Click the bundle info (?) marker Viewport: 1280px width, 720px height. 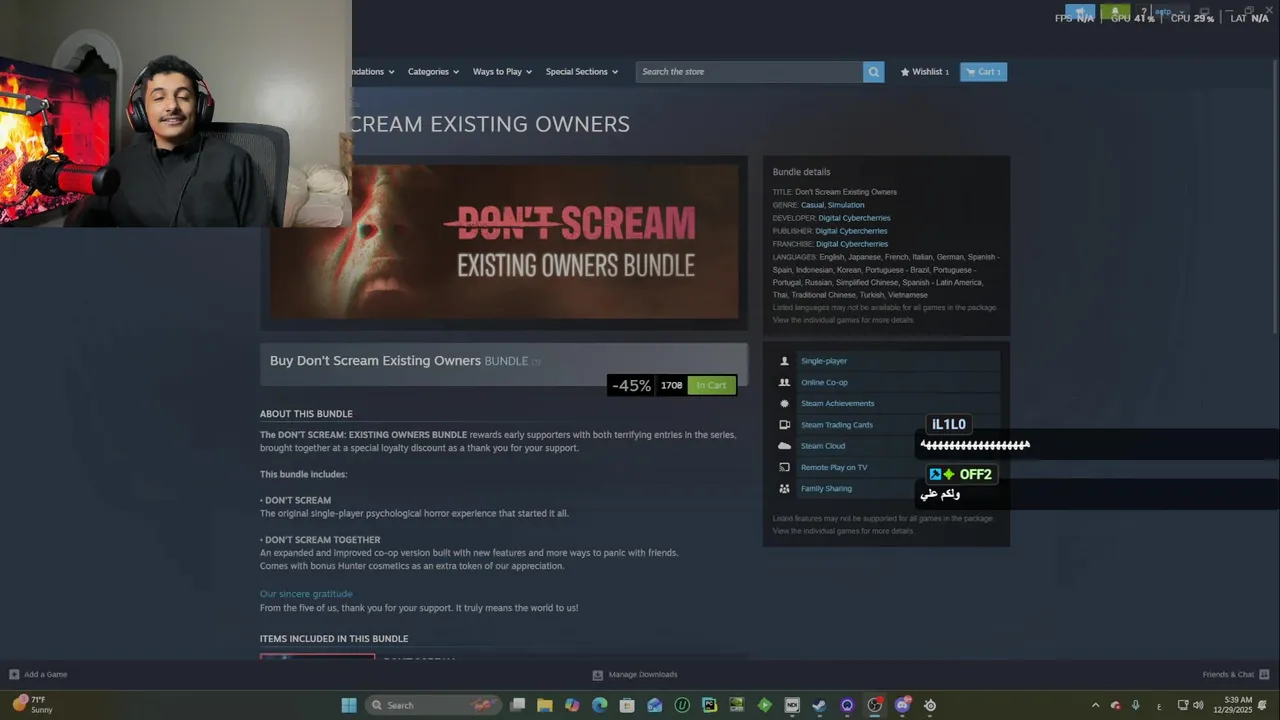coord(536,362)
